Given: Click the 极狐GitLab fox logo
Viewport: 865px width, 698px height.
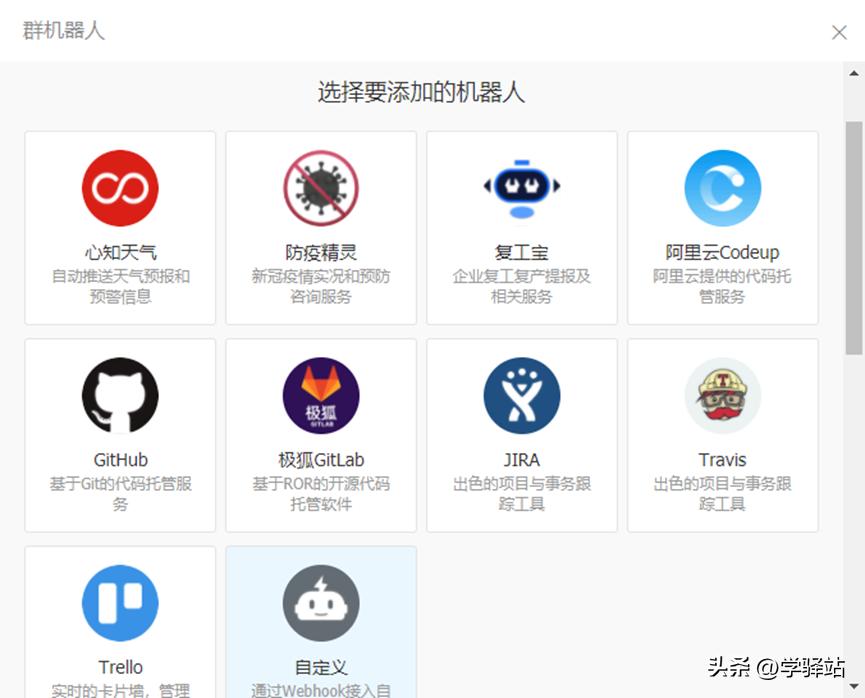Looking at the screenshot, I should point(320,394).
